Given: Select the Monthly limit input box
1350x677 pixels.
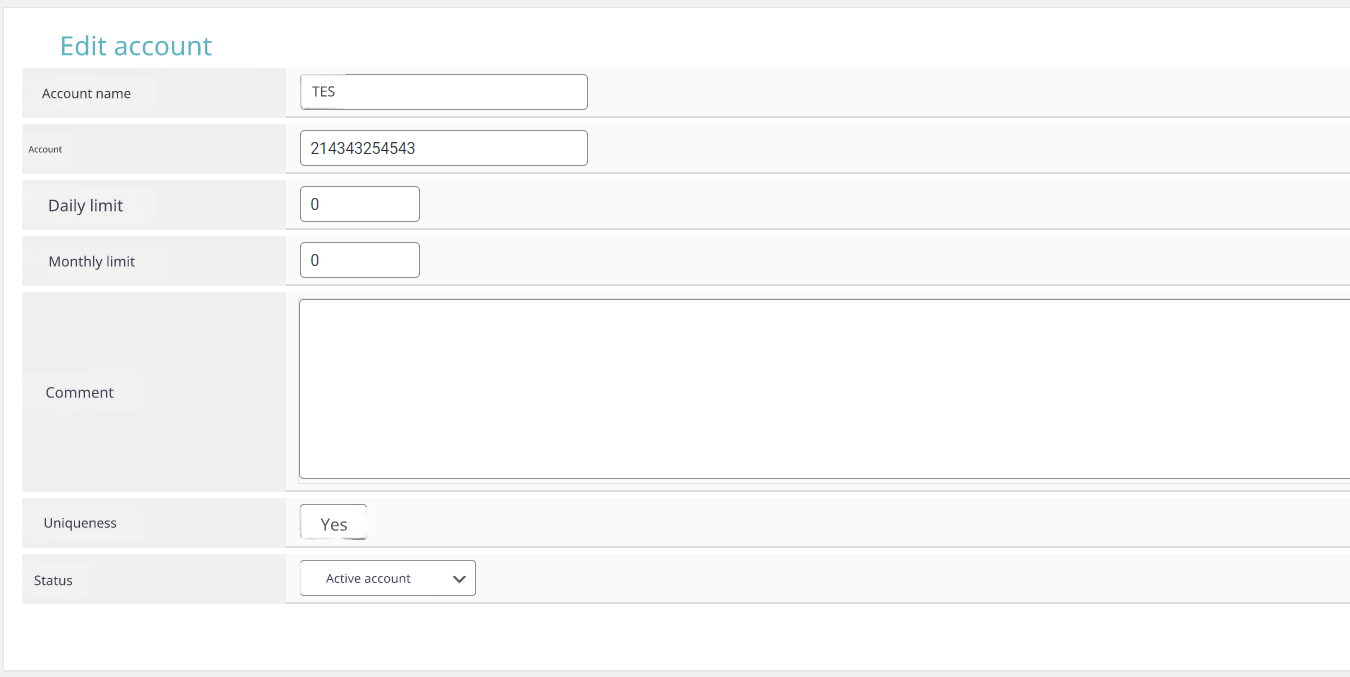Looking at the screenshot, I should click(x=360, y=260).
